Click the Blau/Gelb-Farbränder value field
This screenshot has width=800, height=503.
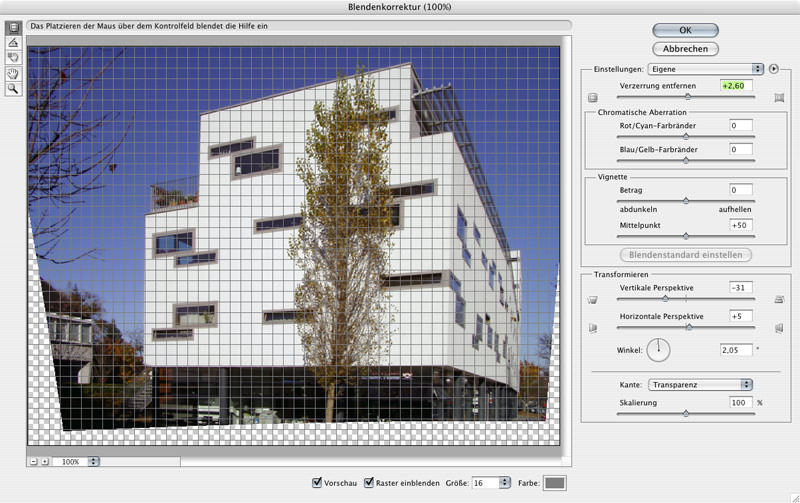(x=741, y=149)
